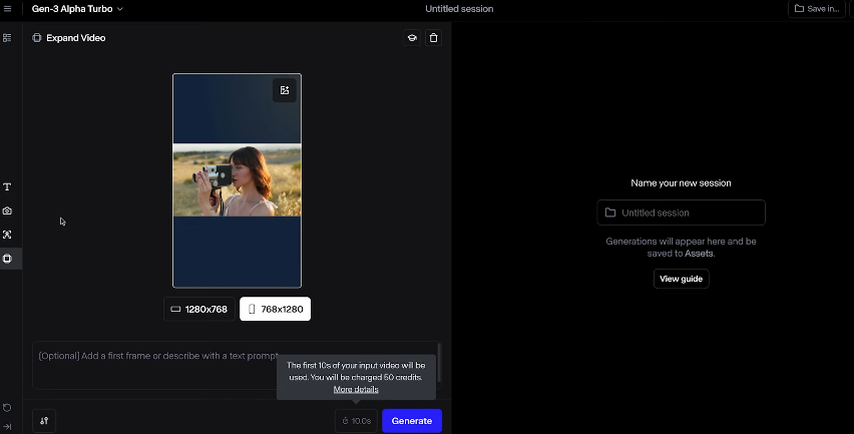
Task: Click the collapse sidebar arrow icon
Action: pyautogui.click(x=7, y=426)
